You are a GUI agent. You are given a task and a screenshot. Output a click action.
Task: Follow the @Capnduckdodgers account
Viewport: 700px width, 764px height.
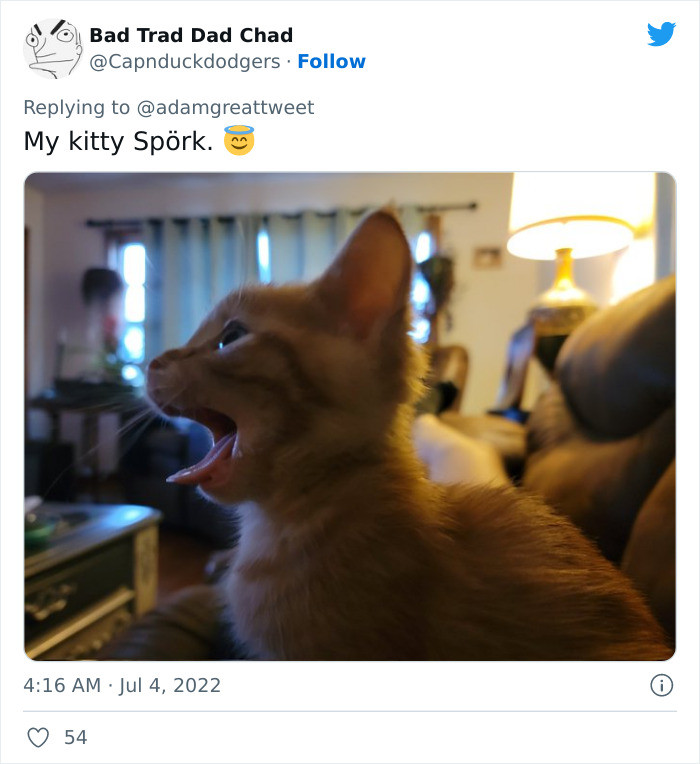pyautogui.click(x=331, y=61)
